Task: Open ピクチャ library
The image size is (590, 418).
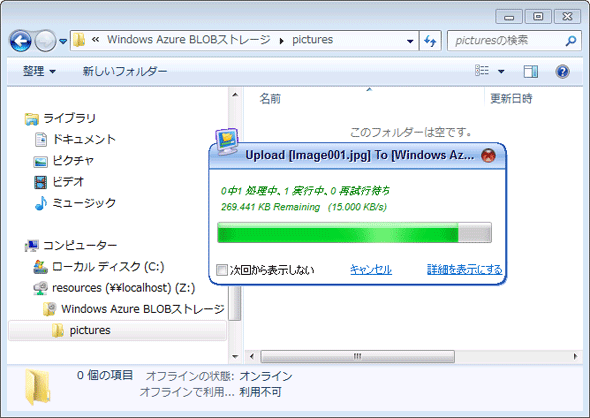Action: coord(73,161)
